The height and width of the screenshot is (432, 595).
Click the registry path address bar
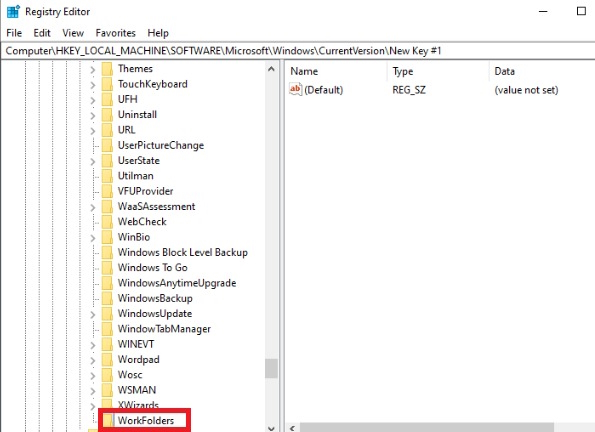(298, 51)
